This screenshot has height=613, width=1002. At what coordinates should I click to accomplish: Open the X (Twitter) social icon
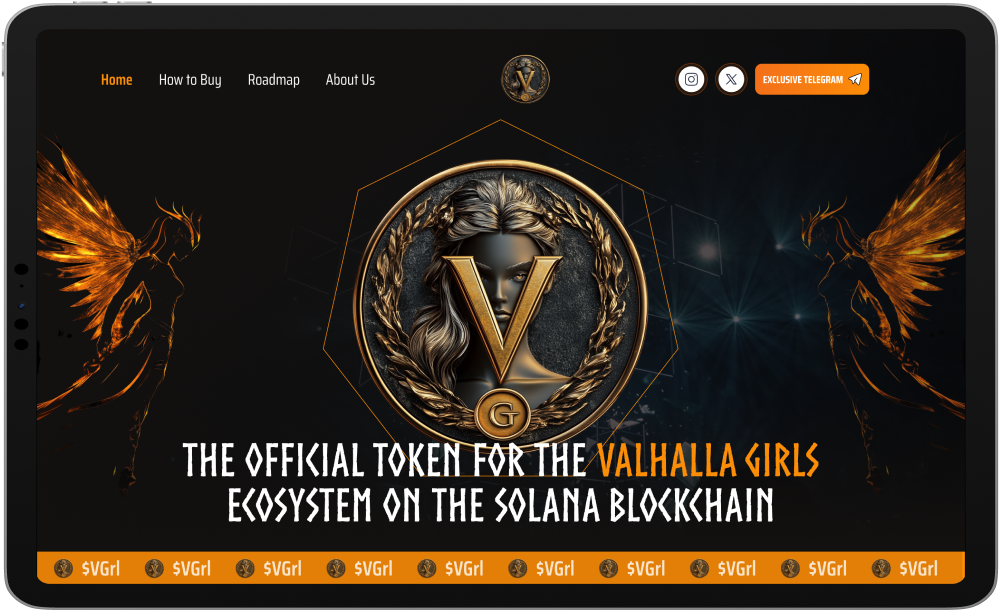point(731,79)
